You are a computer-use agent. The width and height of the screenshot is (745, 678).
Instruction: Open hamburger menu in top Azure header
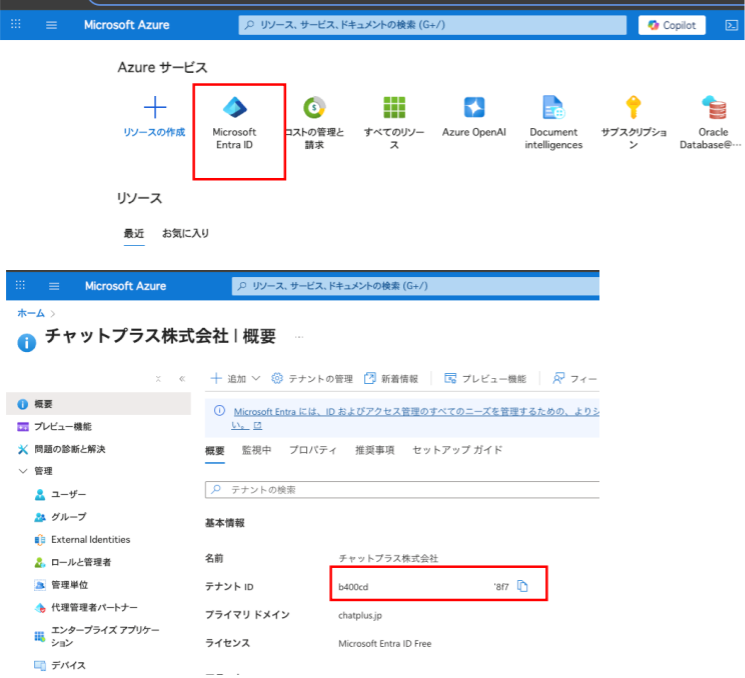51,25
